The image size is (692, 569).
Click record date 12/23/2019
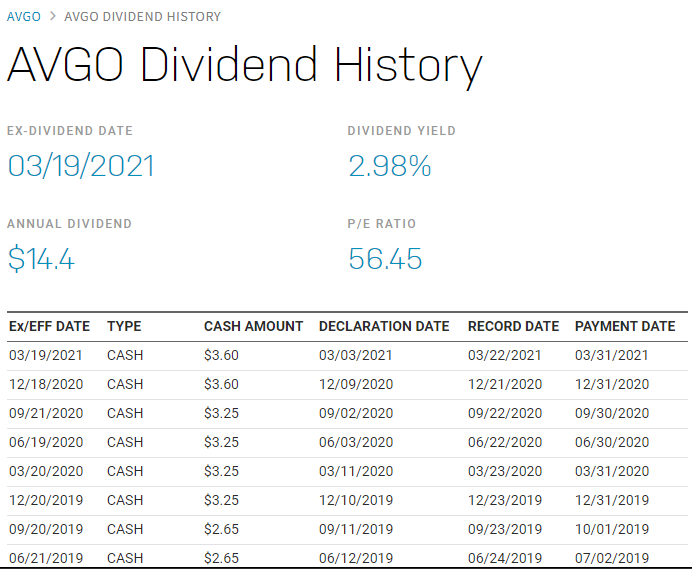click(505, 500)
